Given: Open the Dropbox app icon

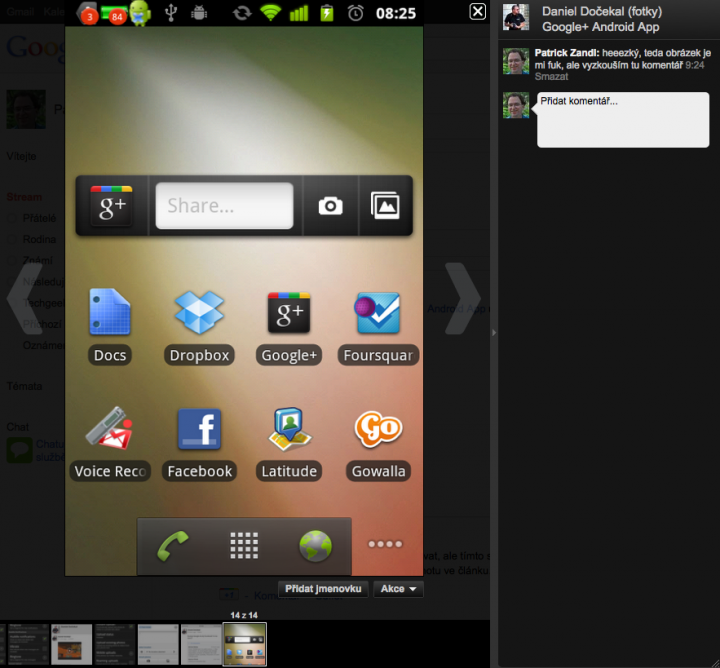Looking at the screenshot, I should pos(199,312).
